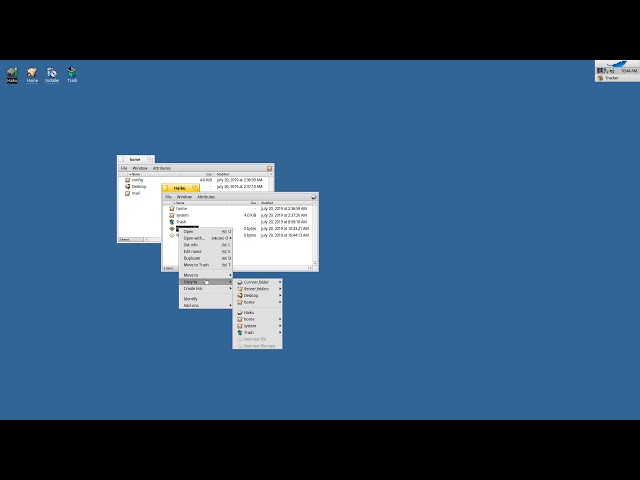This screenshot has height=480, width=640.
Task: Open the Deskbar blue leaf menu
Action: click(x=617, y=64)
